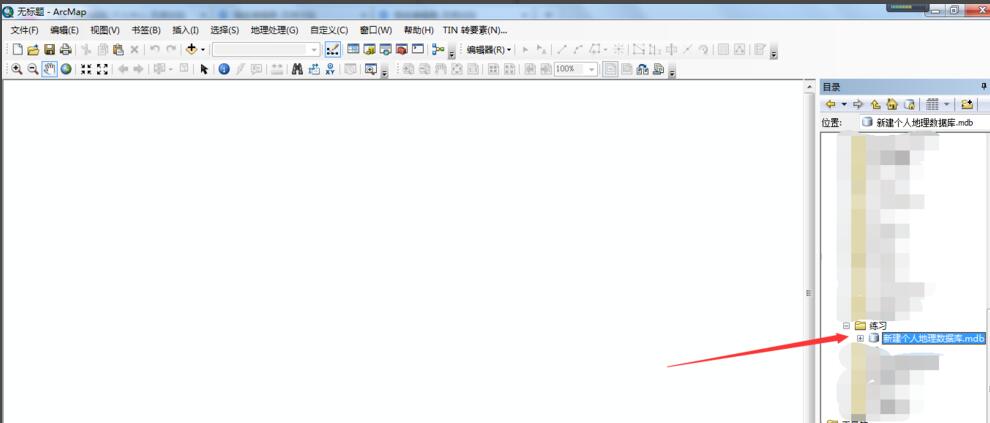Expand Tools toolbar options arrow

click(385, 72)
